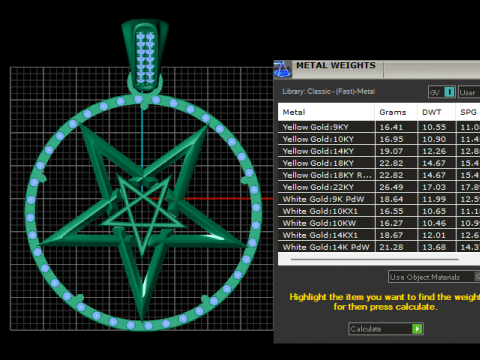Select the White Gold:9K PdW row
Screen dimensions: 480x360
(x=379, y=199)
